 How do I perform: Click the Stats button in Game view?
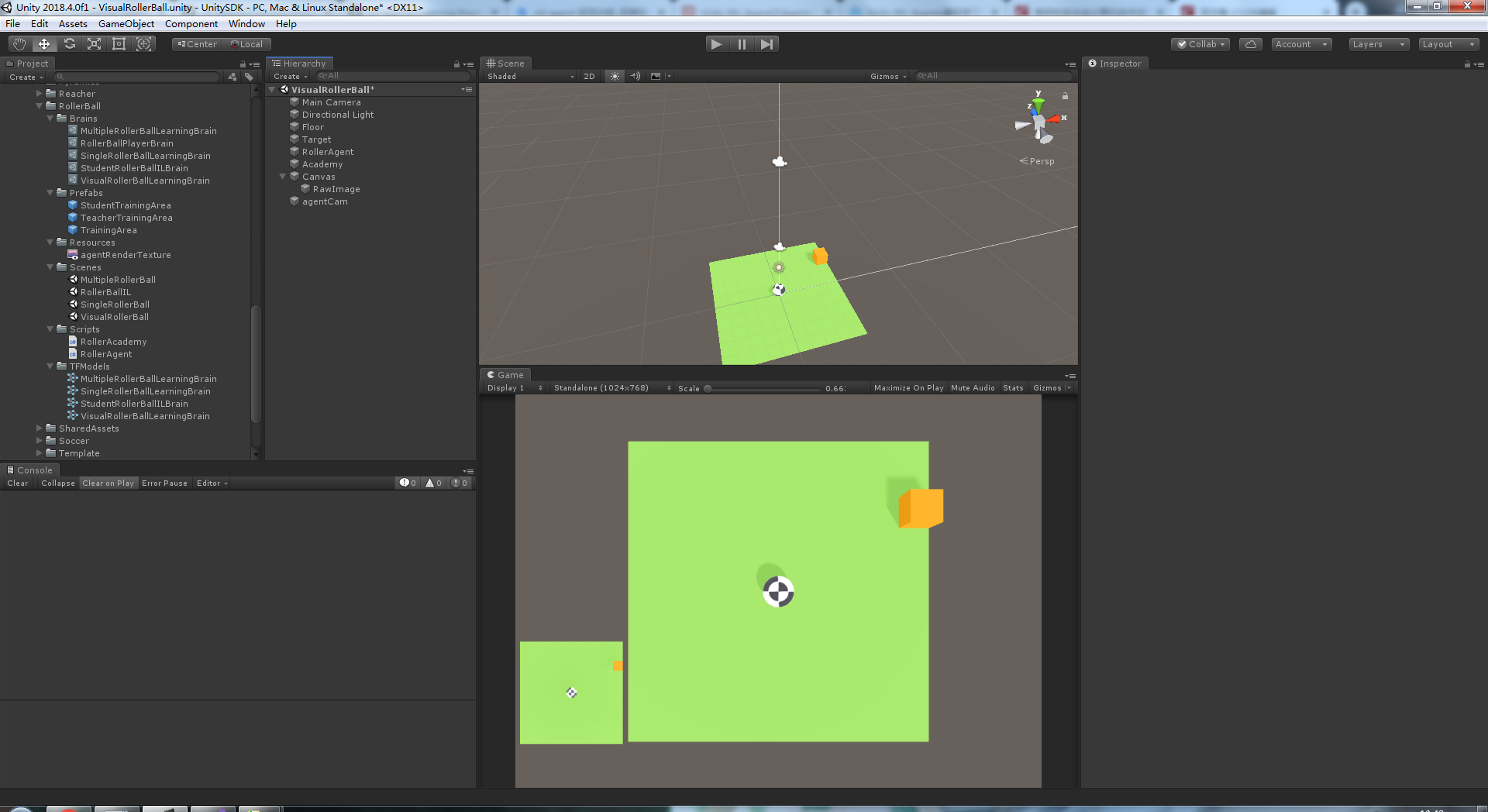tap(1012, 387)
